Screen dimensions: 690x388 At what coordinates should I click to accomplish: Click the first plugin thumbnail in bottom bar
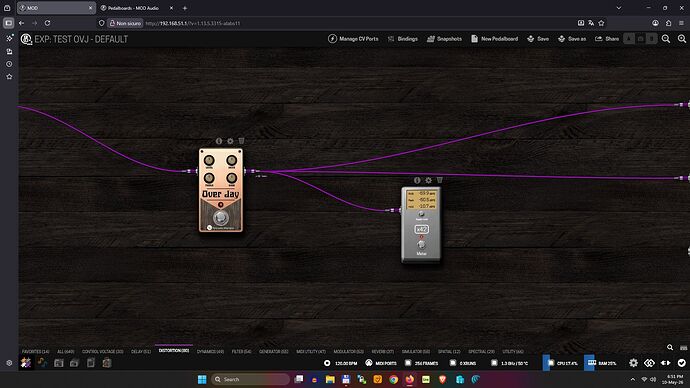[26, 363]
